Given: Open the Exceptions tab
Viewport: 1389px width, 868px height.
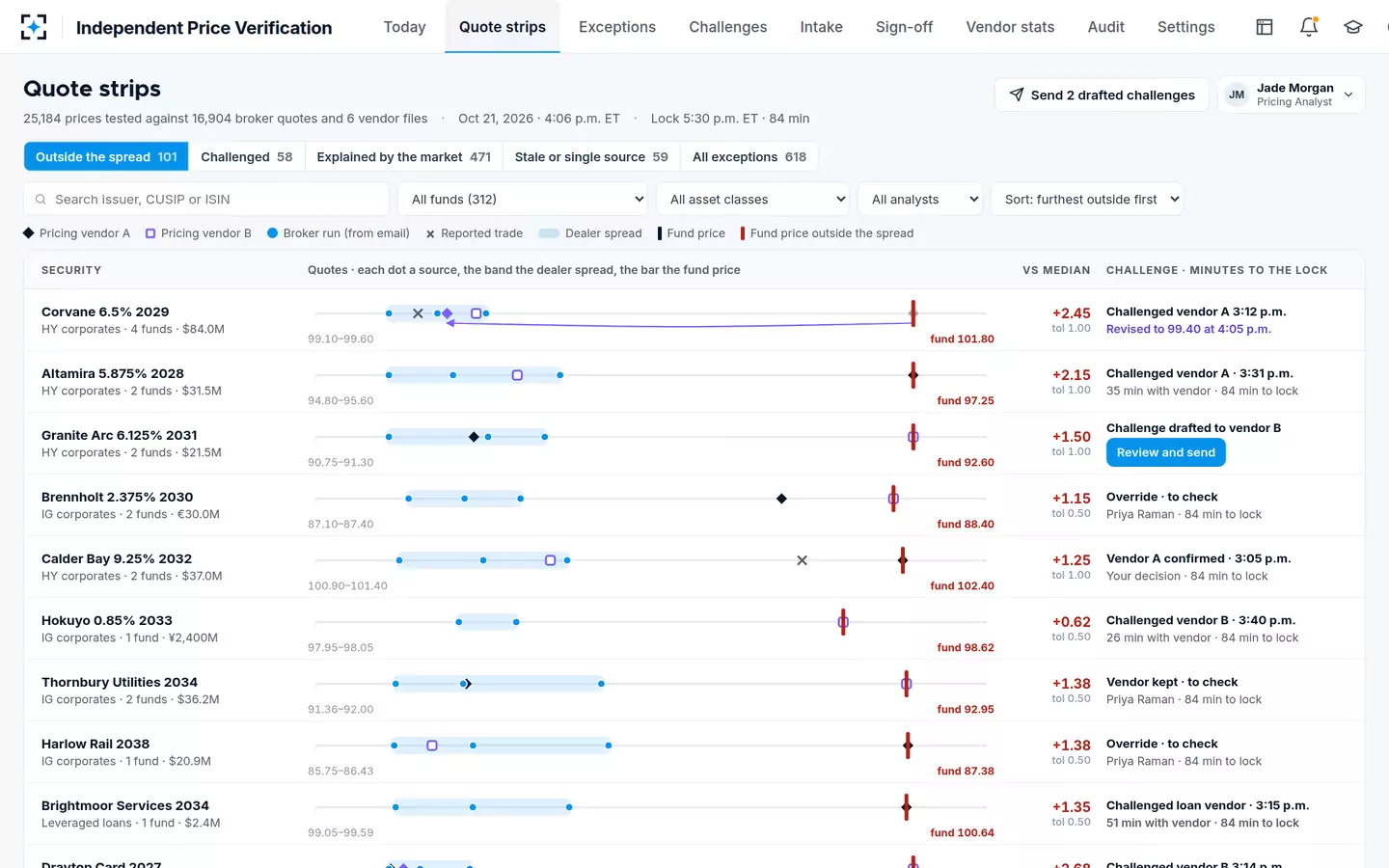Looking at the screenshot, I should [617, 27].
